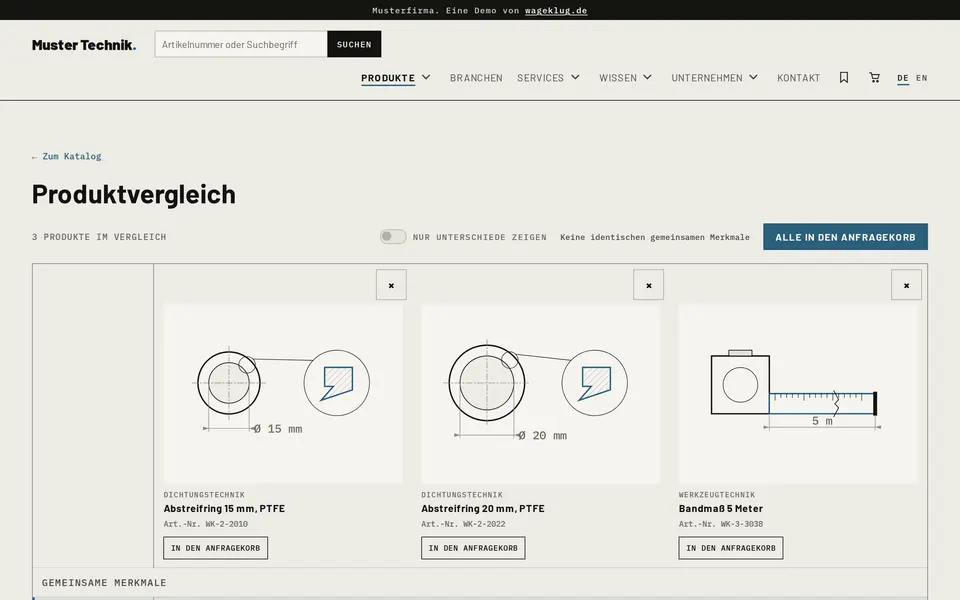Click Keine identischen gemeinsamen Merkmale note

coord(654,237)
